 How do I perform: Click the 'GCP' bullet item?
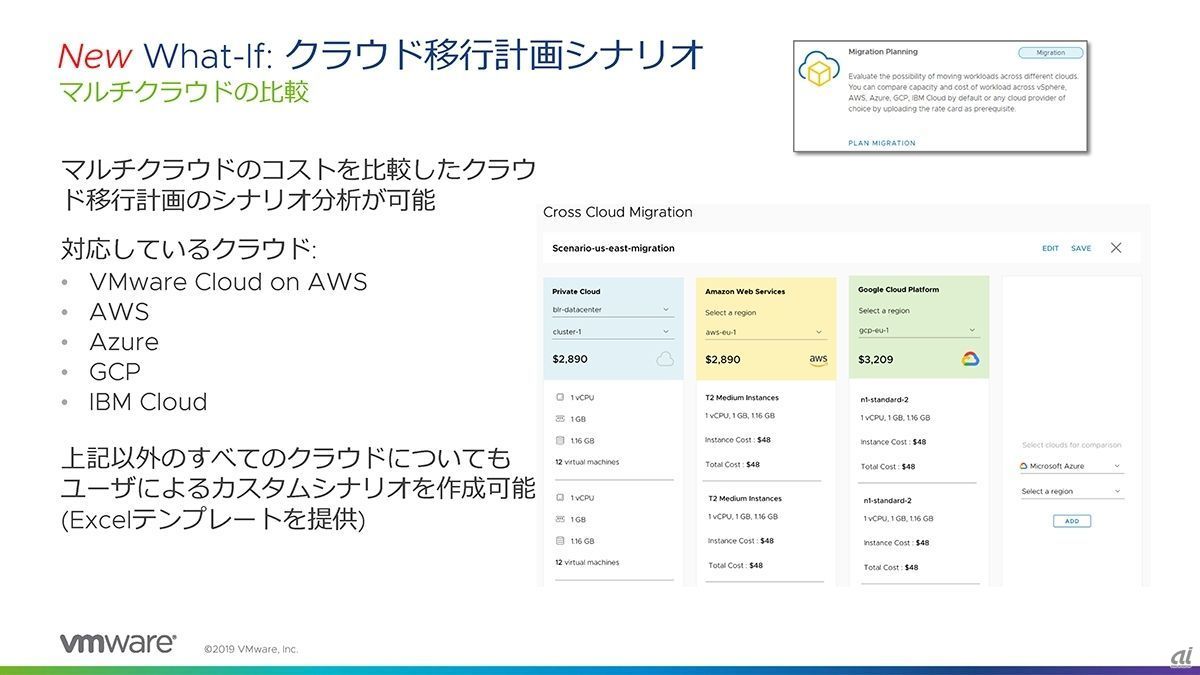pos(115,372)
